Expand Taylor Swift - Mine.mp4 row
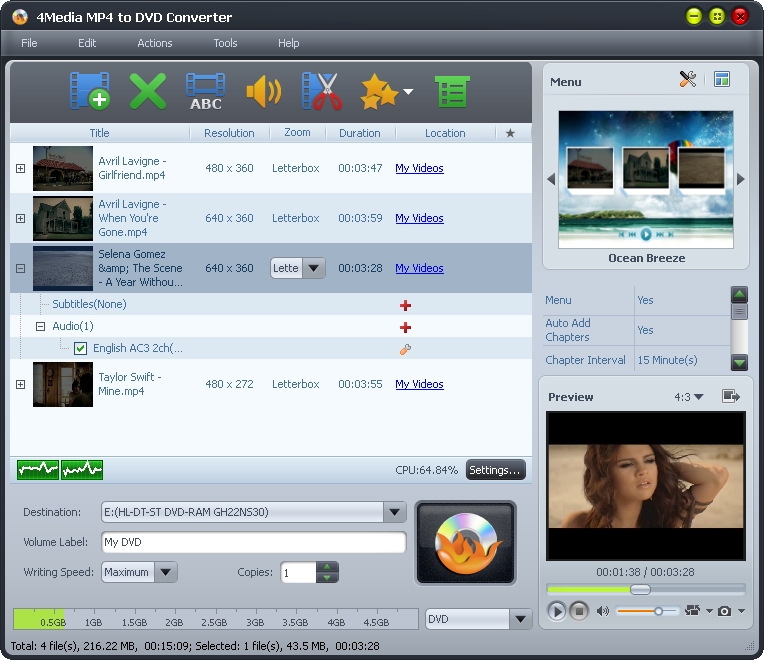 20,384
